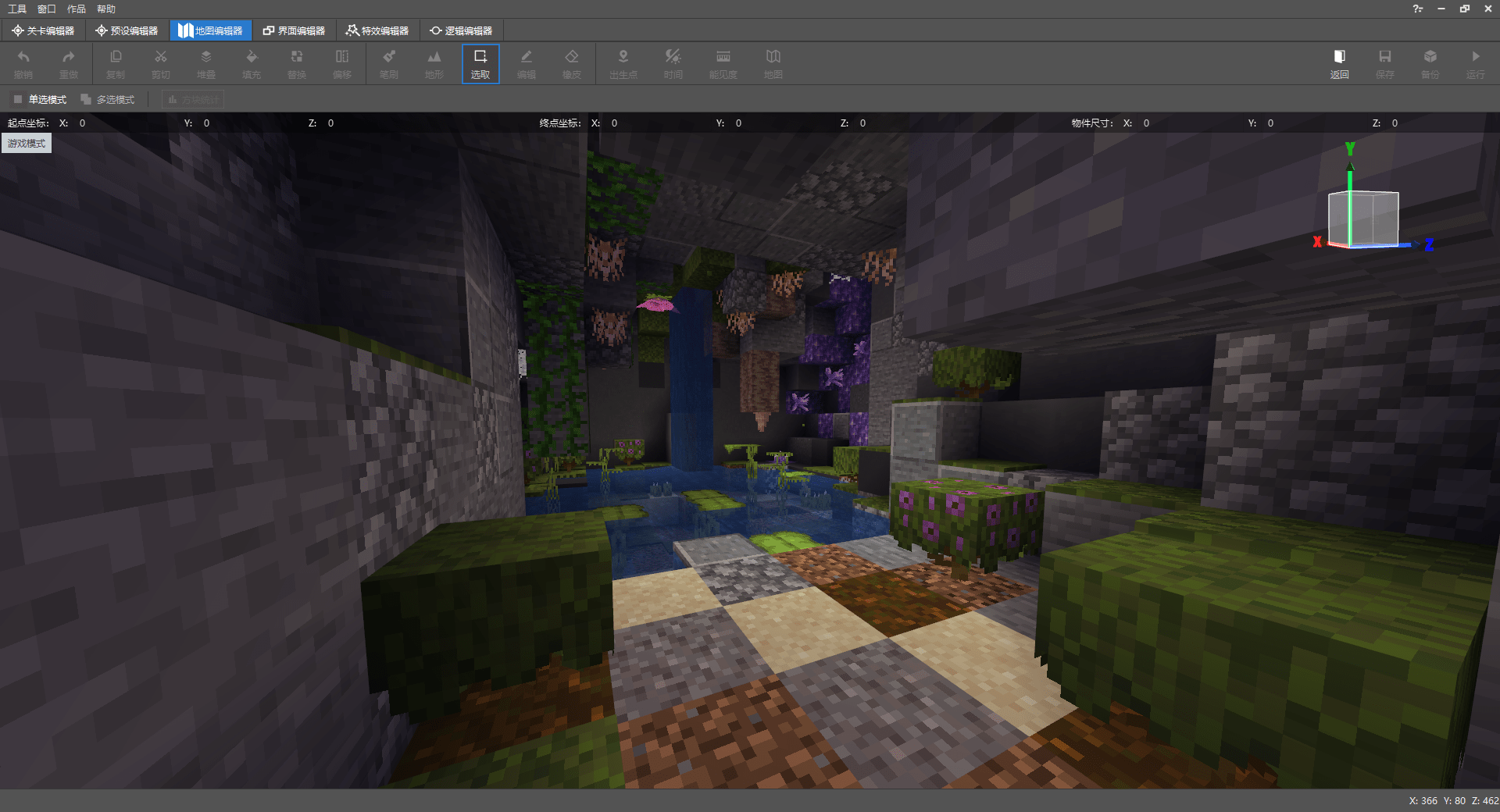Click the 撤销 undo tool
This screenshot has width=1500, height=812.
click(23, 63)
